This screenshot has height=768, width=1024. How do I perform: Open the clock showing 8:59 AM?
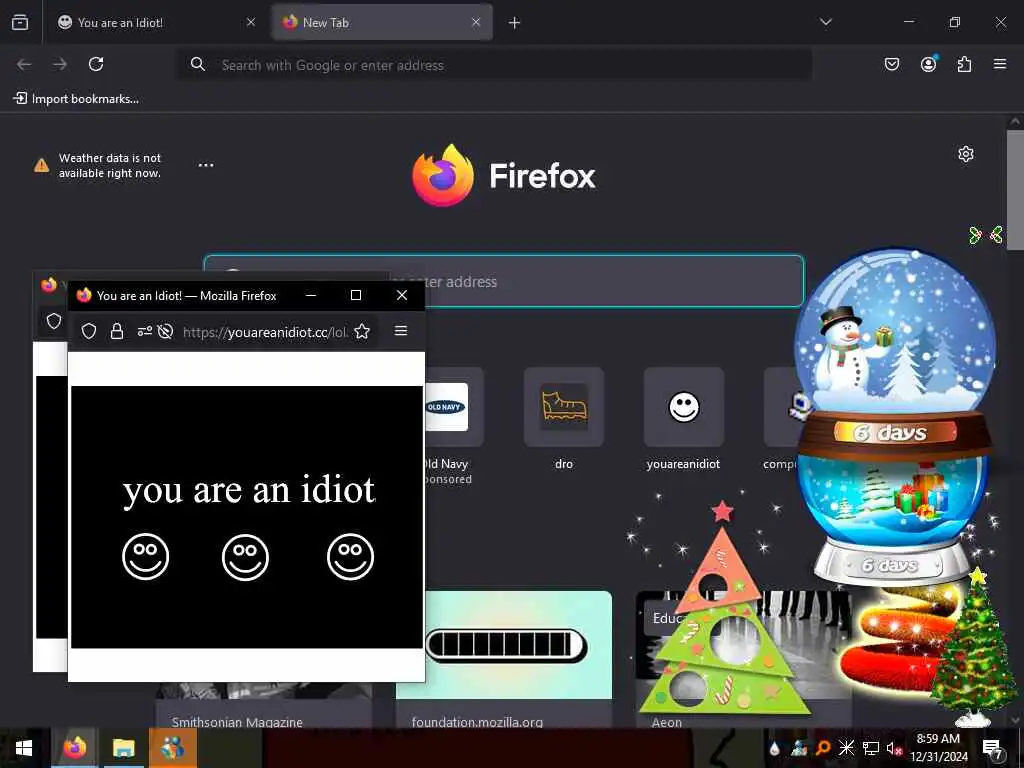tap(938, 748)
